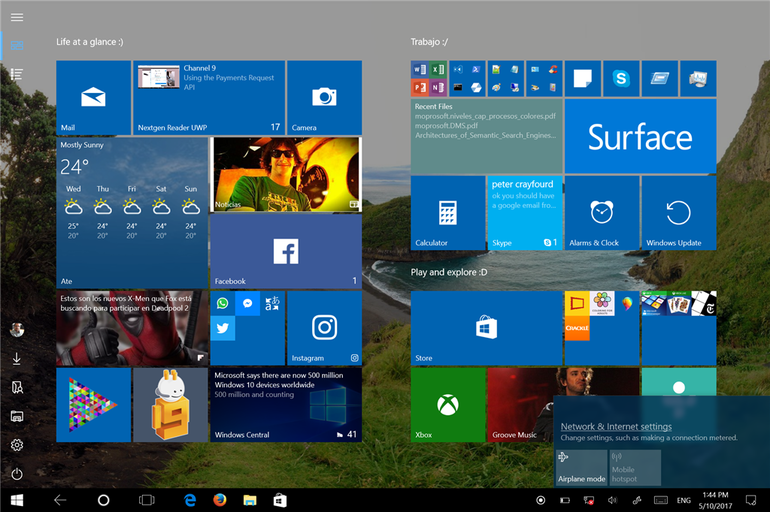Launch the Camera app tile
This screenshot has width=770, height=512.
[324, 97]
